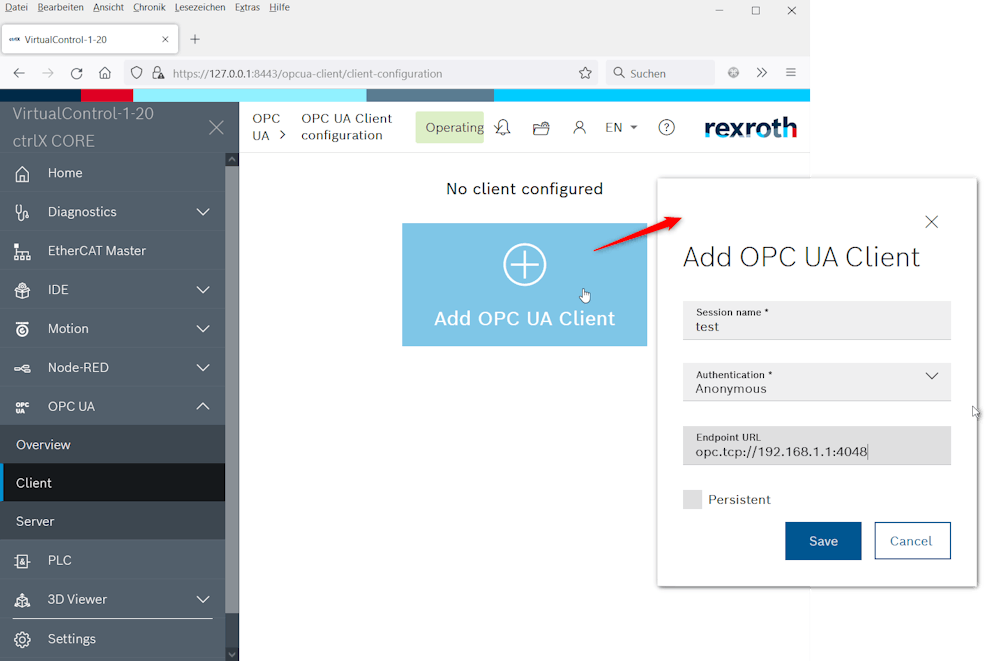Viewport: 999px width, 661px height.
Task: Click the plus icon to add client
Action: tap(524, 265)
